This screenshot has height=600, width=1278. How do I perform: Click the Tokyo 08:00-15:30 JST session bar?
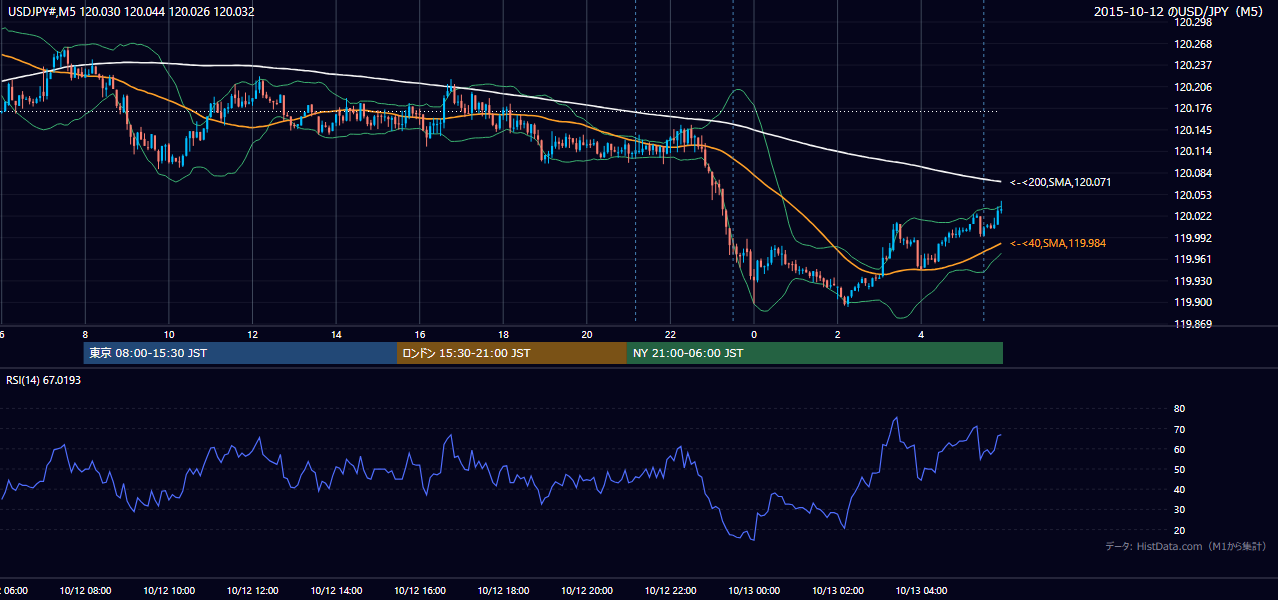pos(241,353)
